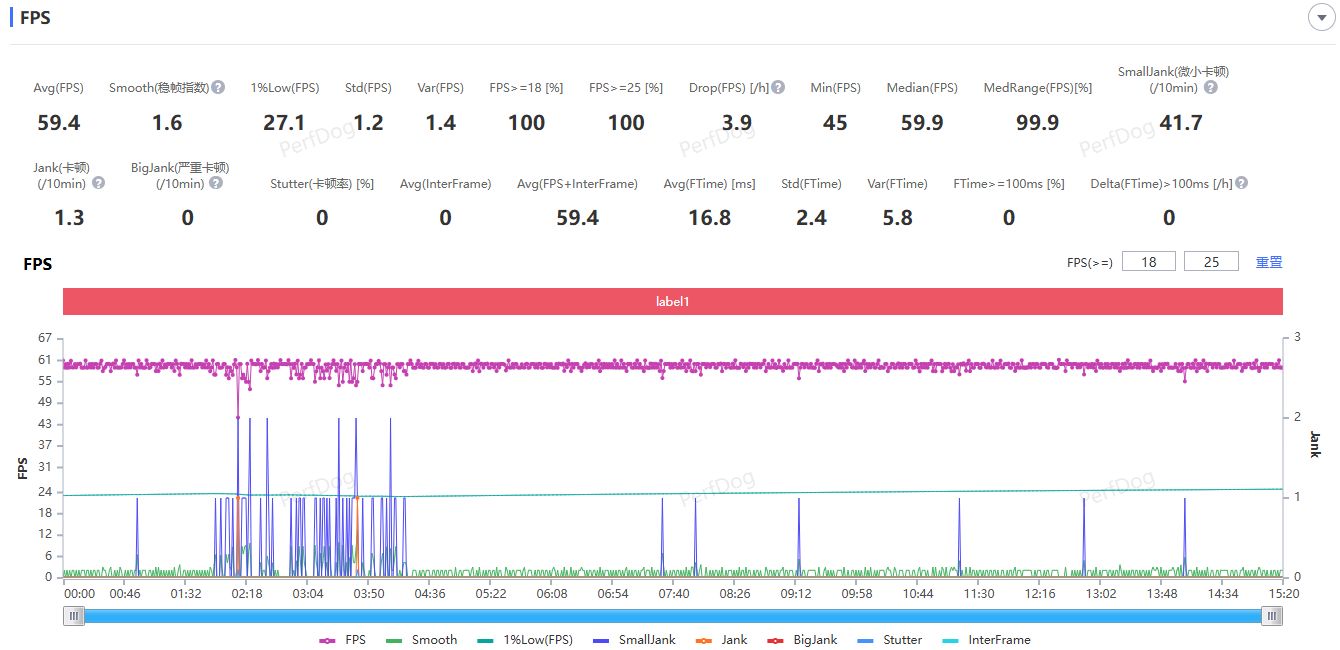Click the FPS(>=) threshold label
Image resolution: width=1340 pixels, height=650 pixels.
[1089, 263]
